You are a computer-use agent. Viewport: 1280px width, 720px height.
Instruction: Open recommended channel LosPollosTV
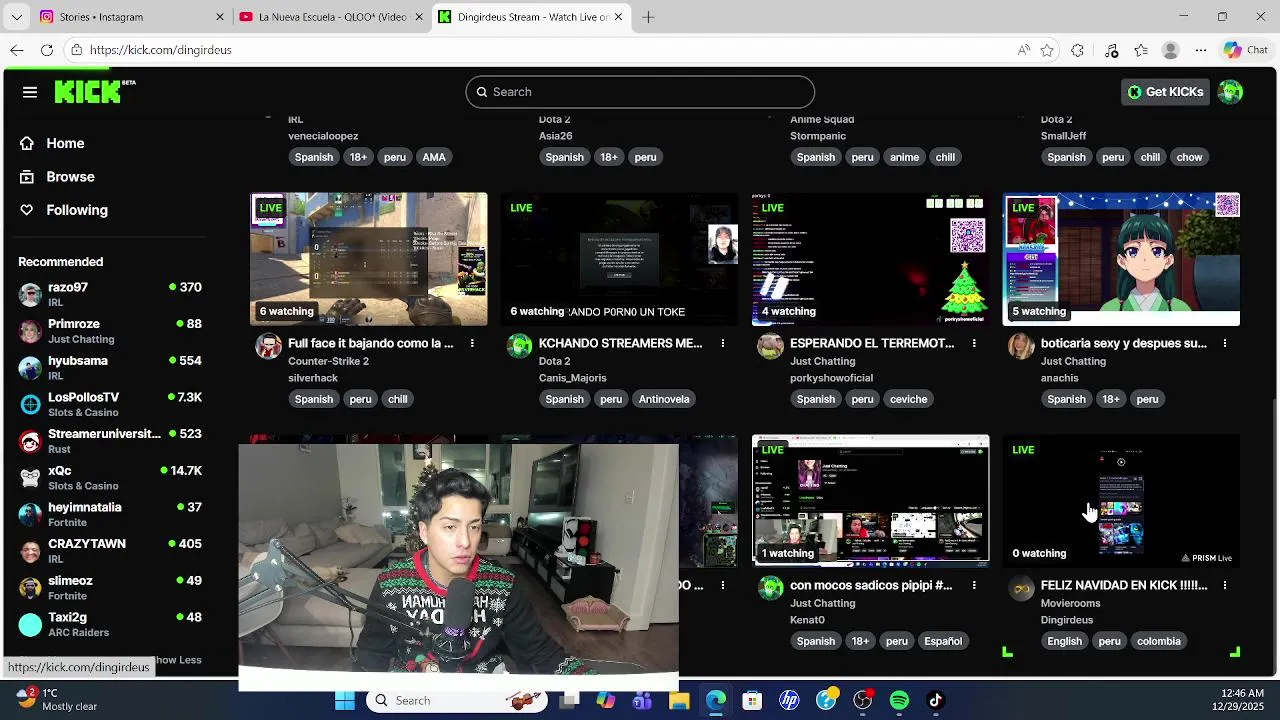(x=110, y=404)
